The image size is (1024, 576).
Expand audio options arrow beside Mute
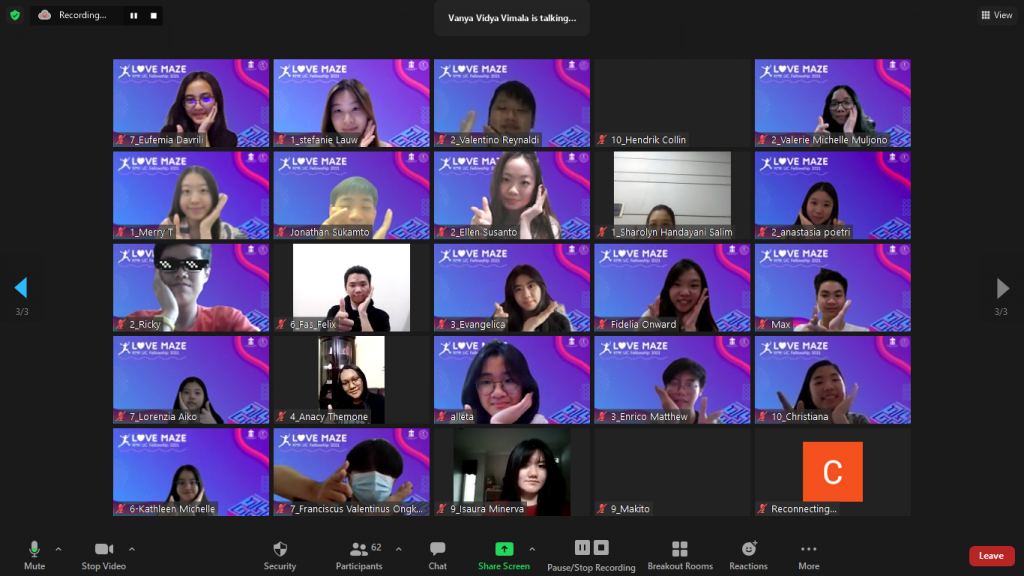[58, 549]
